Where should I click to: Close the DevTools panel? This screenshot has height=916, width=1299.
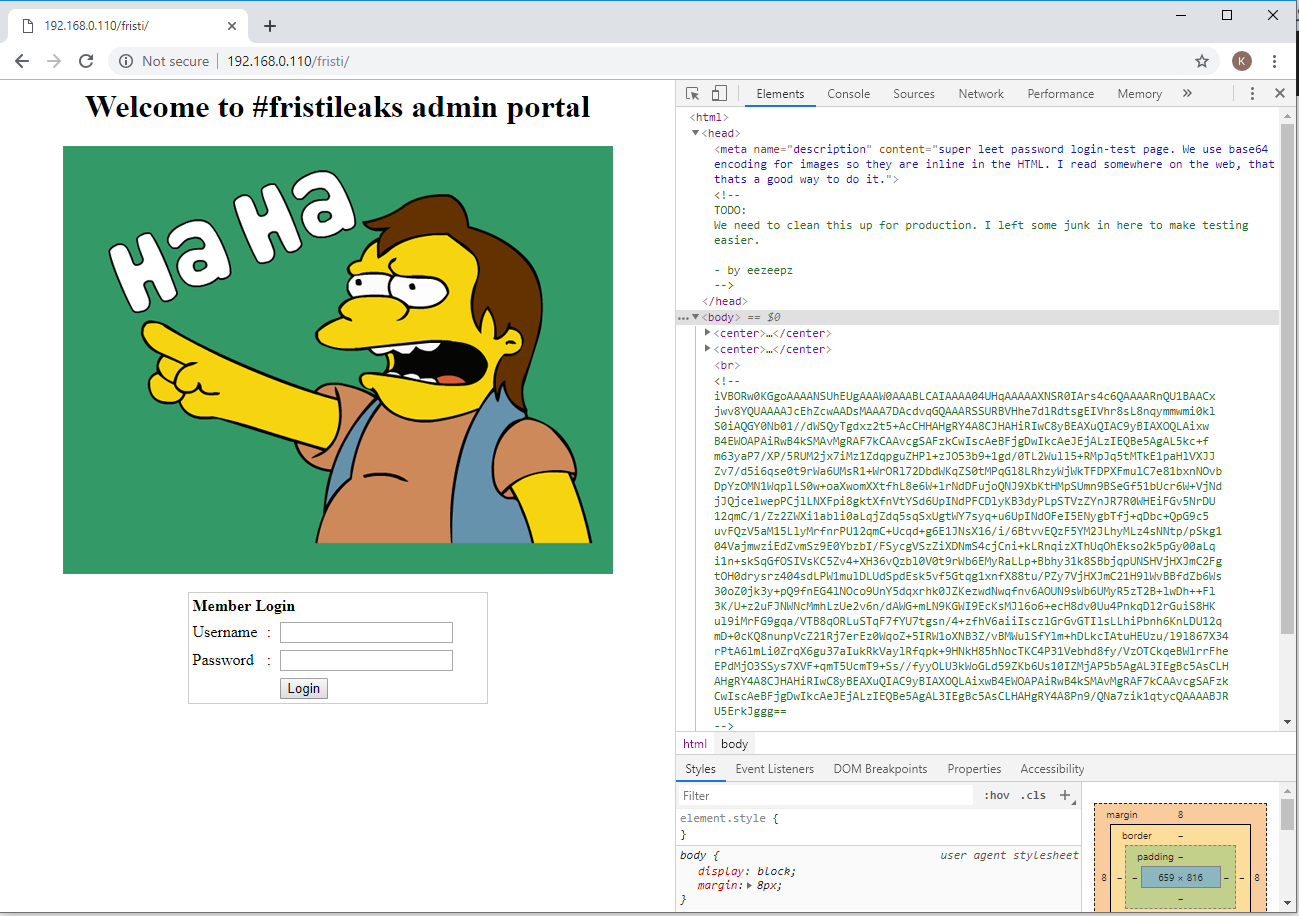pos(1279,93)
